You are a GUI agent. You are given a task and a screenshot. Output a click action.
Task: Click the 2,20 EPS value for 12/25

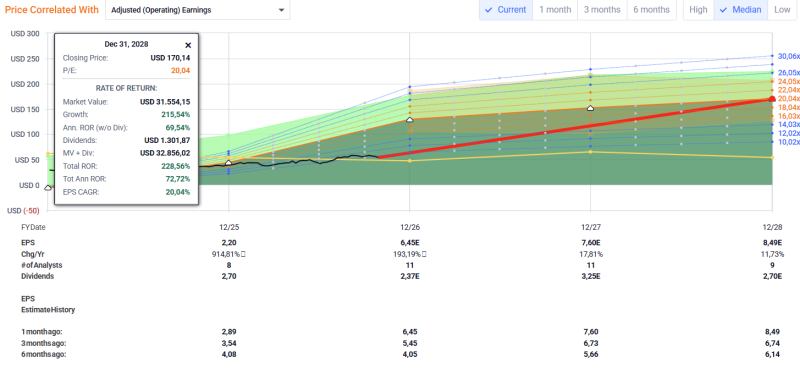click(x=229, y=242)
